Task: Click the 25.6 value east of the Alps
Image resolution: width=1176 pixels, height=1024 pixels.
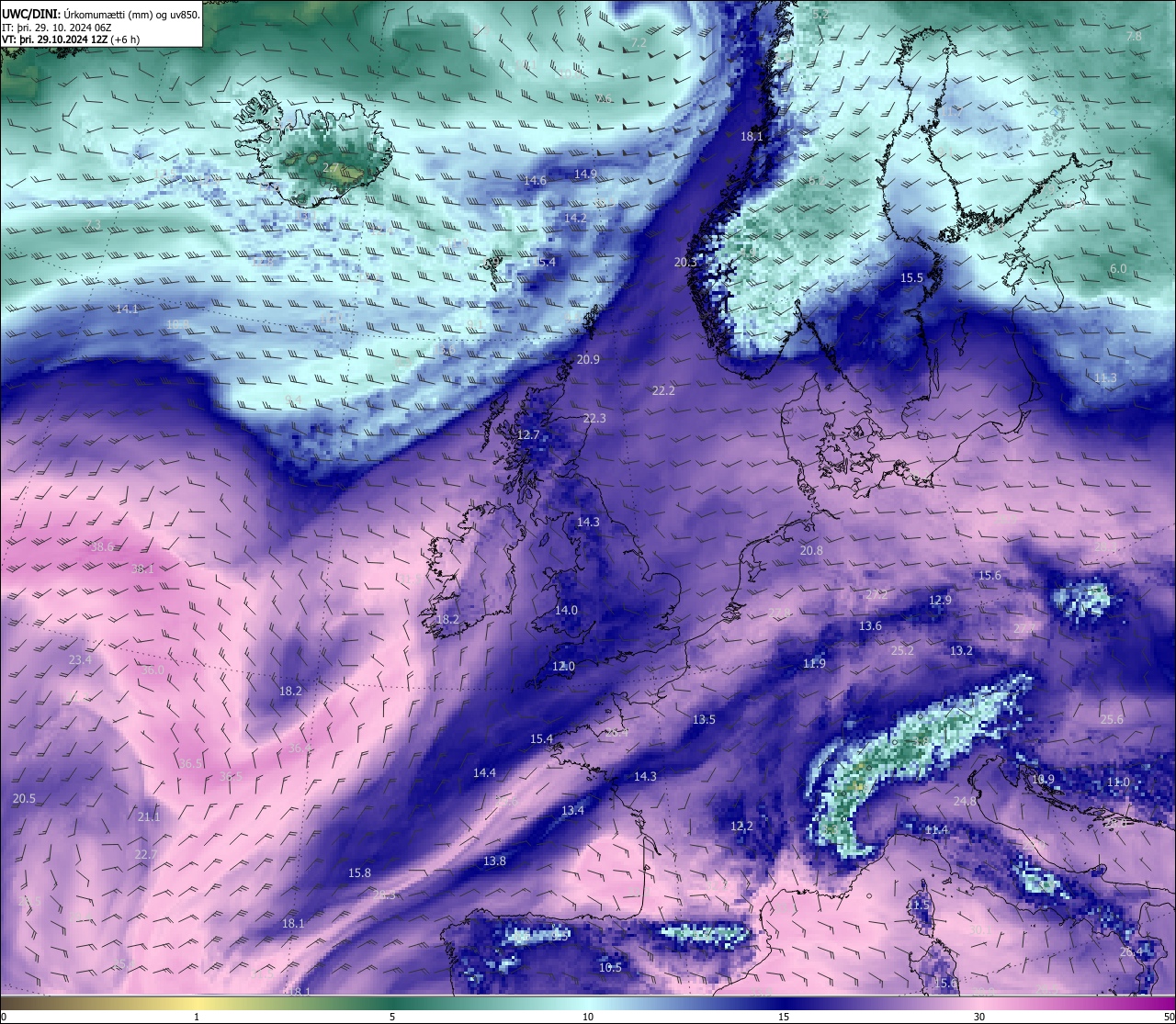Action: point(1112,719)
